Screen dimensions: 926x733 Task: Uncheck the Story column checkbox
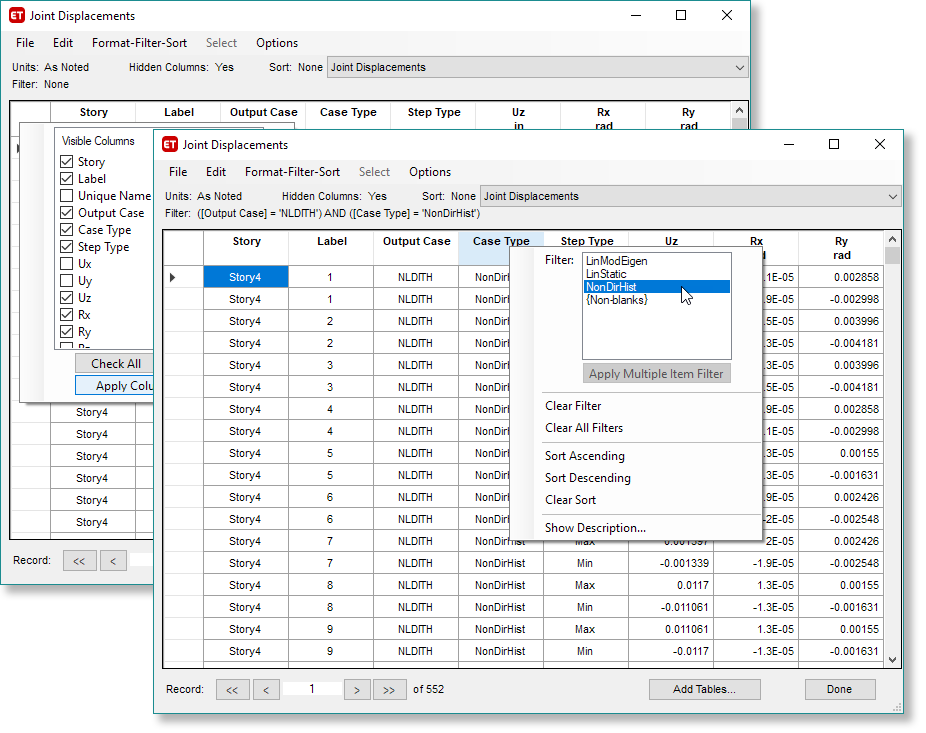(67, 162)
